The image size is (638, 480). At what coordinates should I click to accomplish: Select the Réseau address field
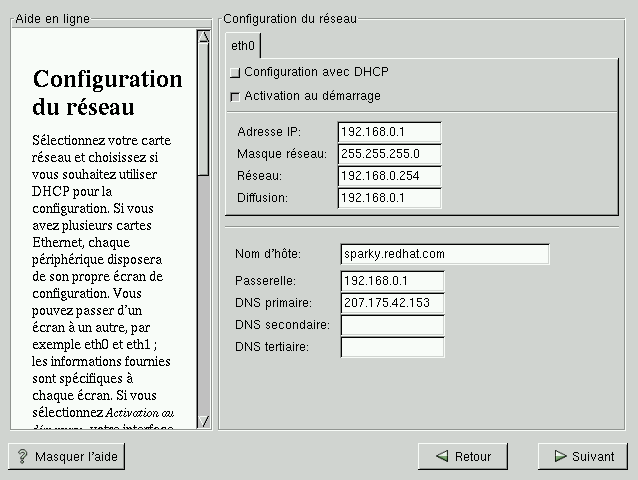point(390,176)
